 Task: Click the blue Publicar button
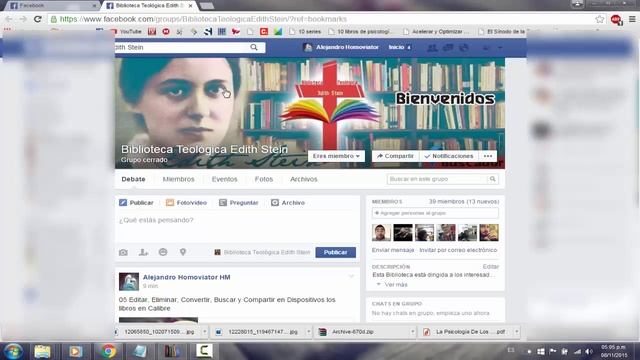point(336,252)
